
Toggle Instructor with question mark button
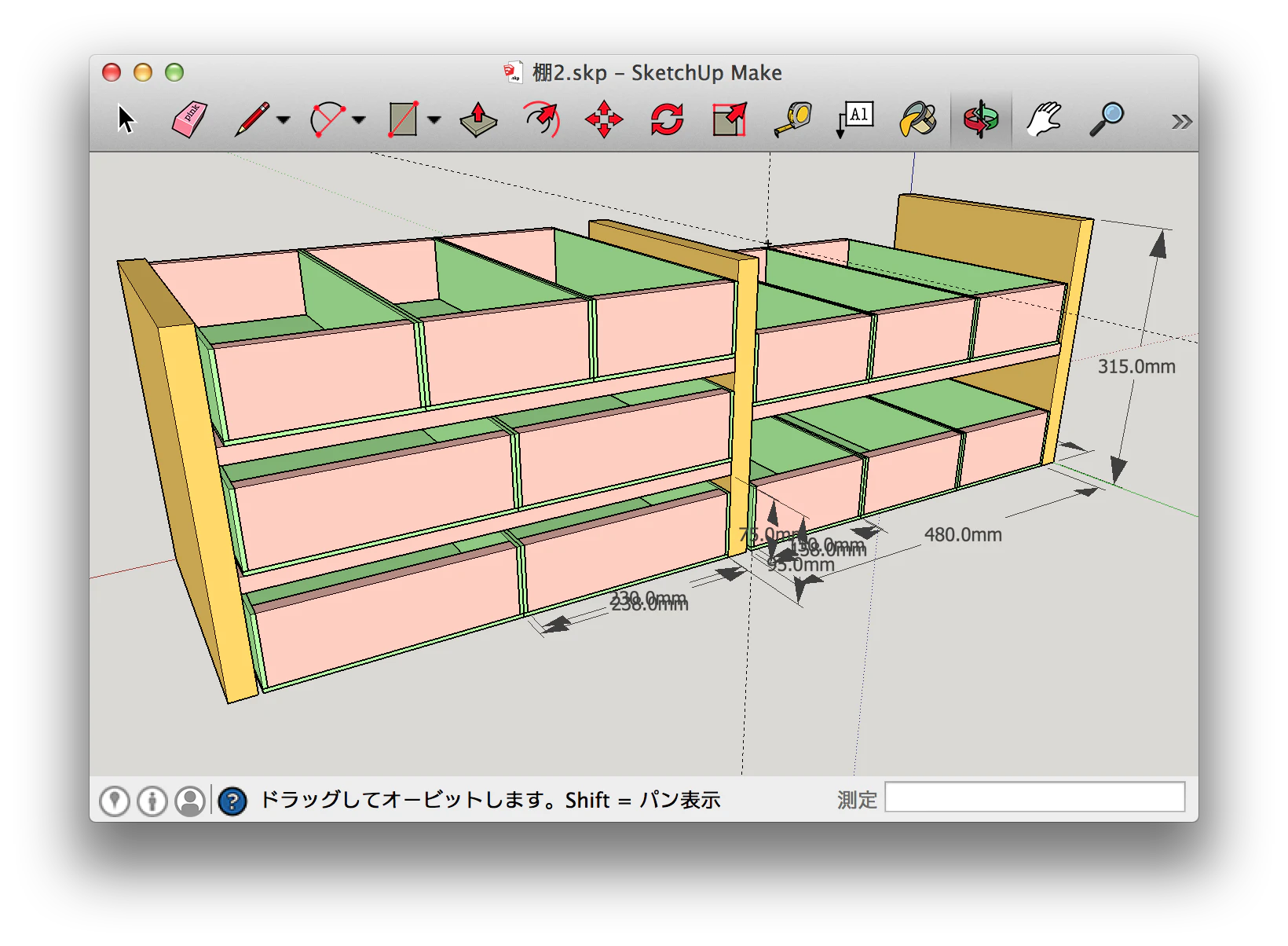[232, 801]
